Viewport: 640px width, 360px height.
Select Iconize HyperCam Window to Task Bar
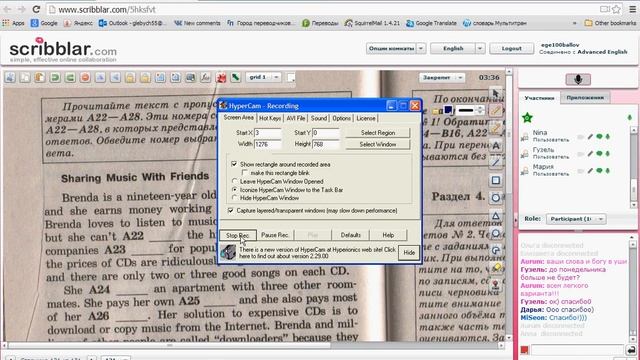pos(234,190)
